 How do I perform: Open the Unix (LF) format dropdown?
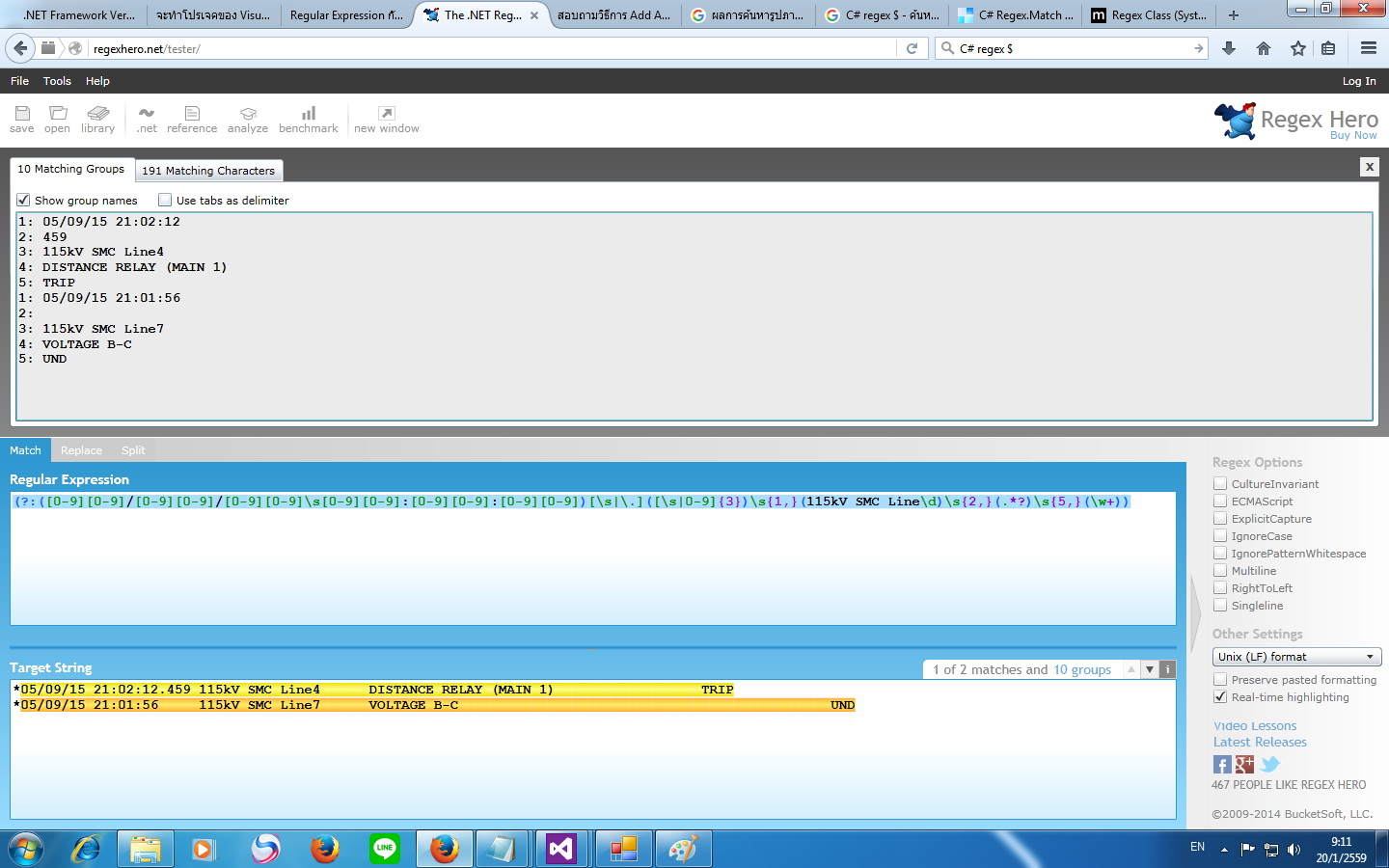[1296, 657]
